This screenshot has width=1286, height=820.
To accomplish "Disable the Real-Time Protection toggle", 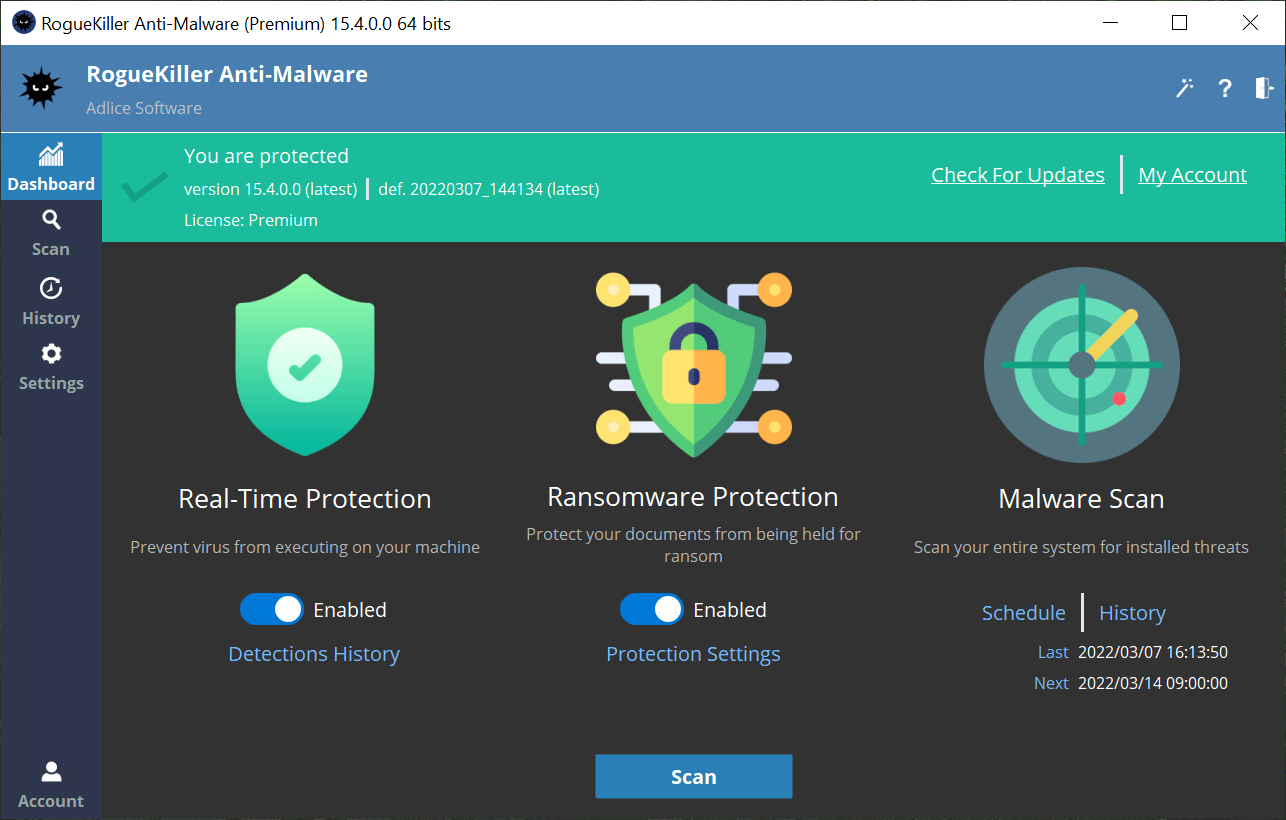I will coord(272,610).
